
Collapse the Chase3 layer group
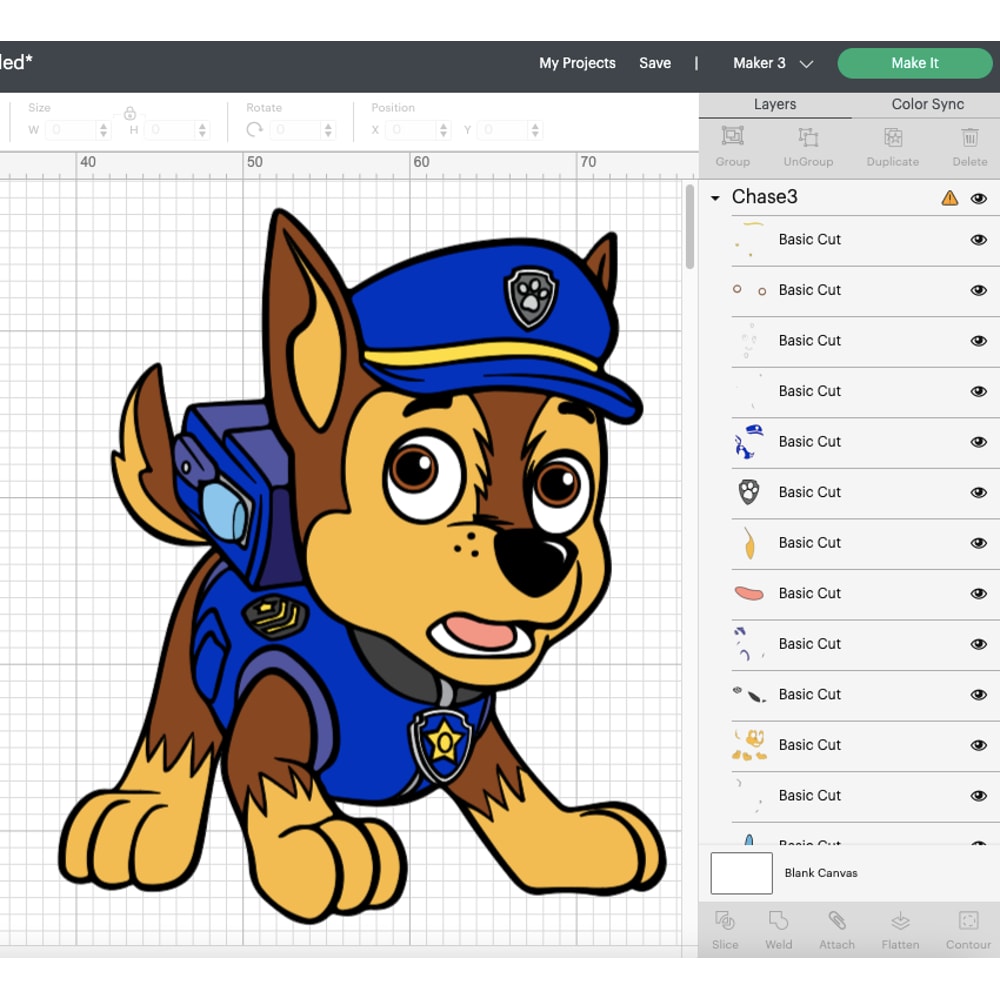[x=714, y=198]
